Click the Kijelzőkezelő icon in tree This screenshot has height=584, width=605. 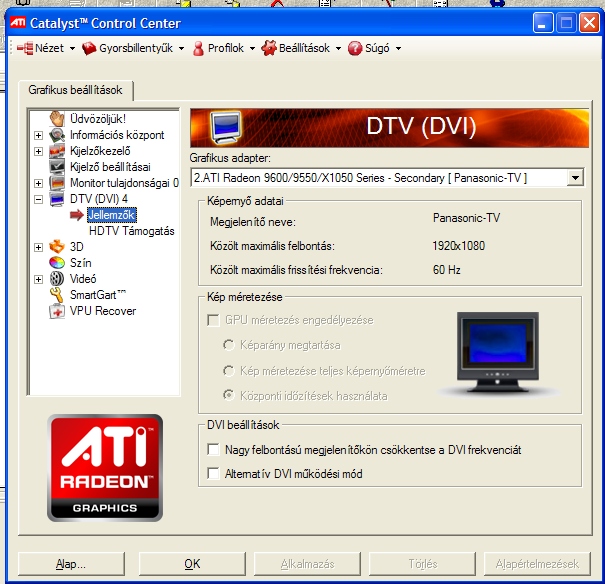[57, 151]
